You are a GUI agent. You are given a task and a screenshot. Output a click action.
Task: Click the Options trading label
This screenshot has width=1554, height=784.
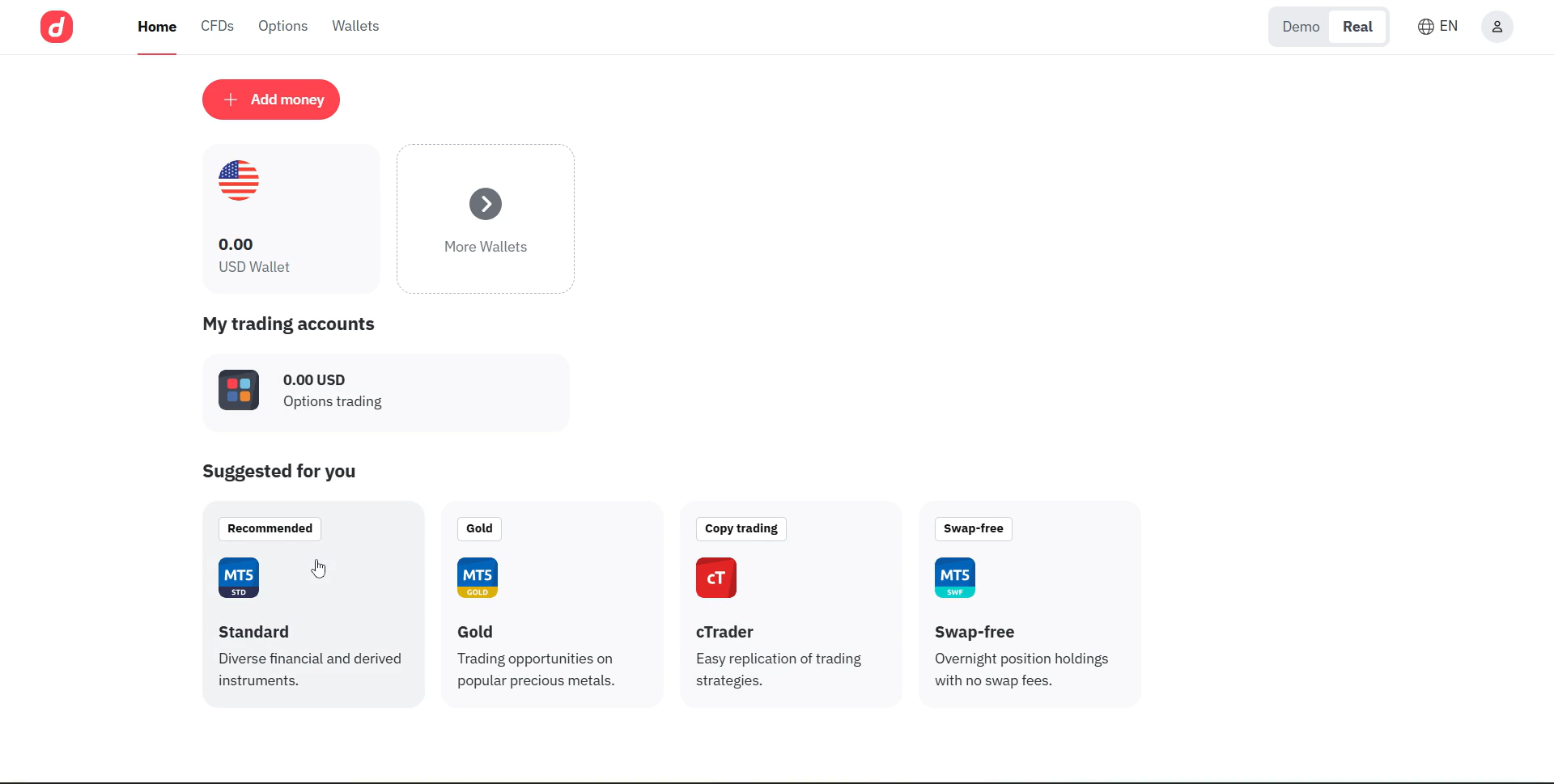pos(333,402)
